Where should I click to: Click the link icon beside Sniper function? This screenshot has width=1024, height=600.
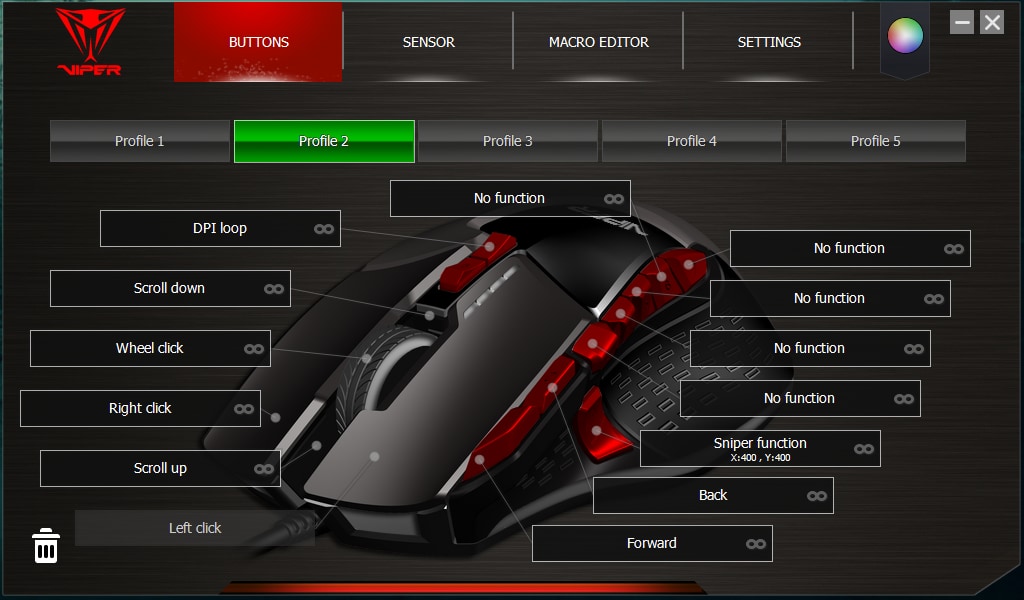(x=864, y=449)
